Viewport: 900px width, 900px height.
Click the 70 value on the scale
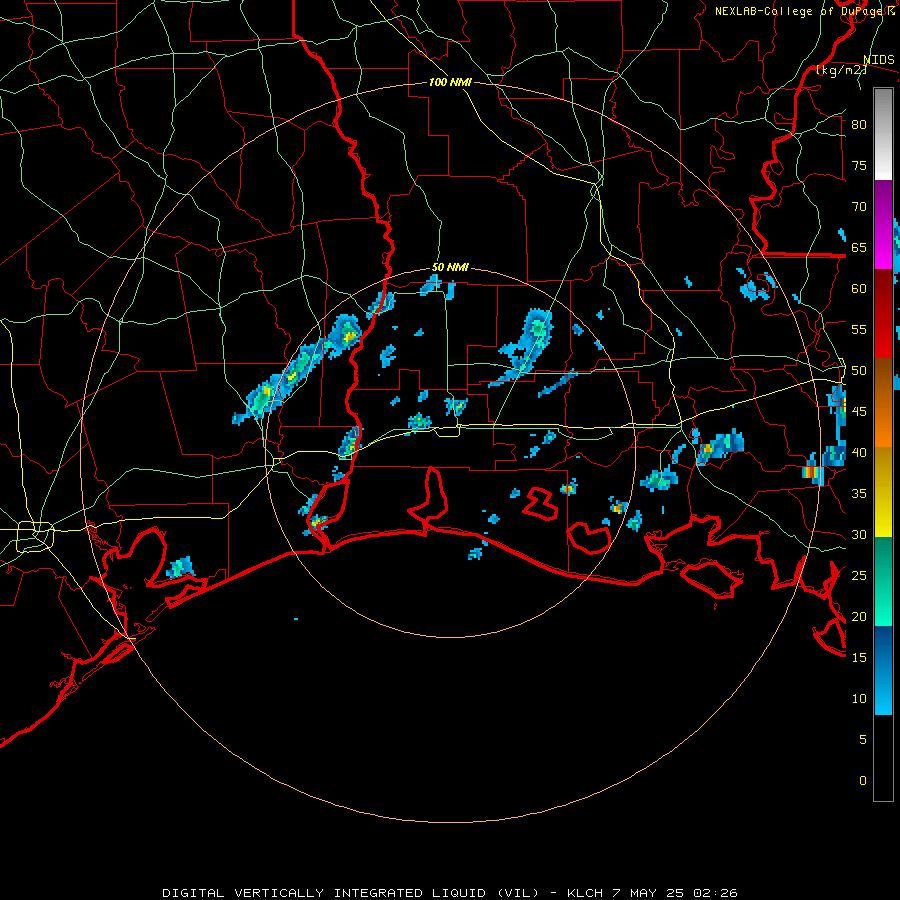coord(859,207)
